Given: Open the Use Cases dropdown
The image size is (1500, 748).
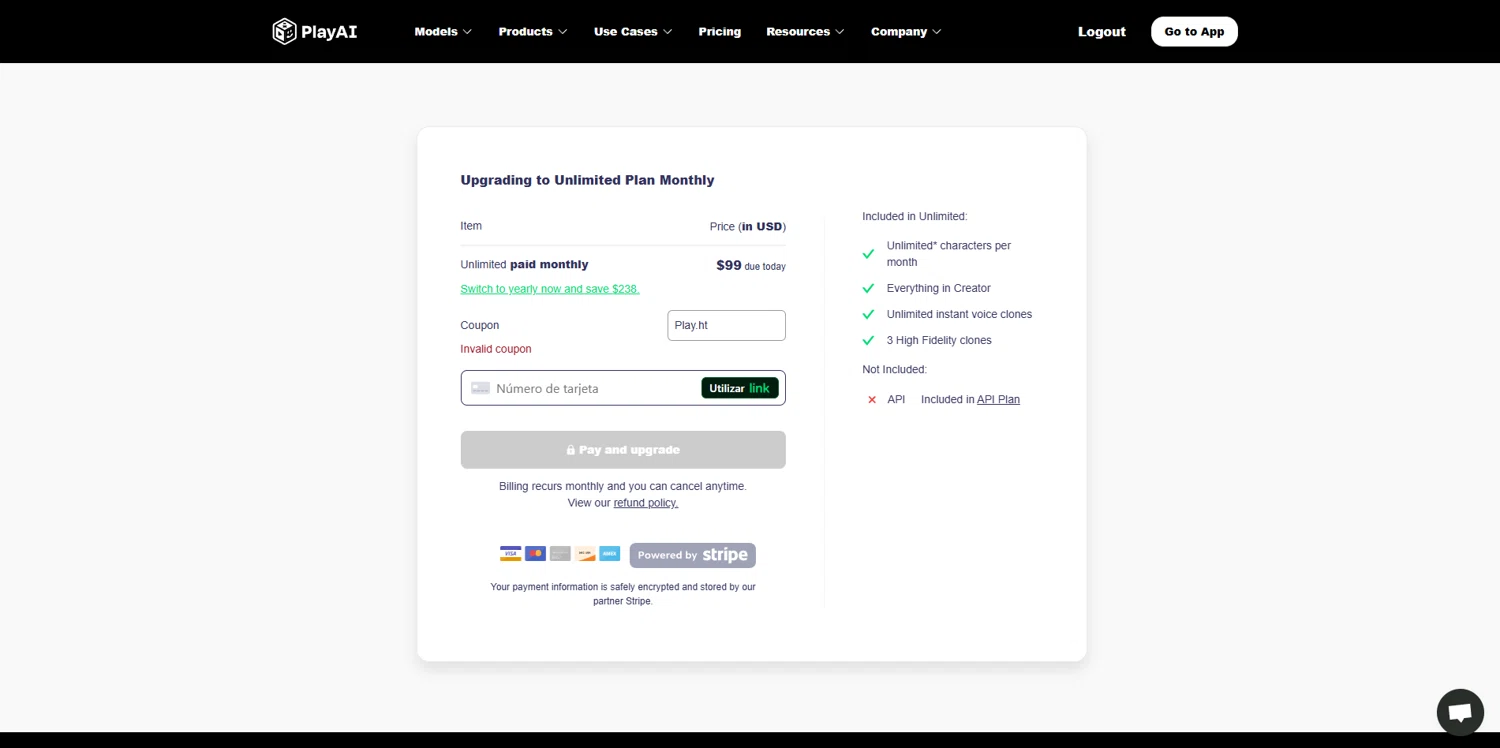Looking at the screenshot, I should 633,32.
